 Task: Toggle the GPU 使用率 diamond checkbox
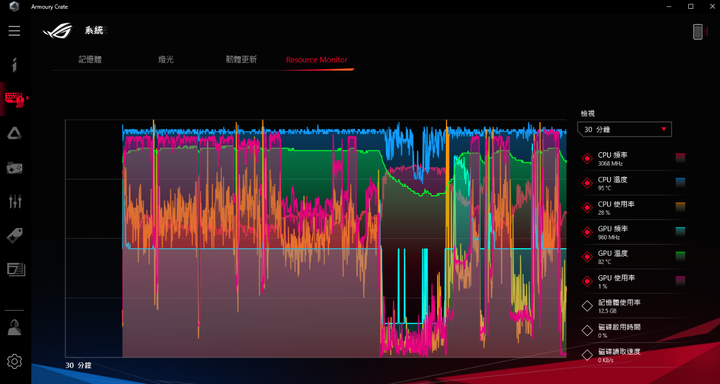tap(587, 281)
